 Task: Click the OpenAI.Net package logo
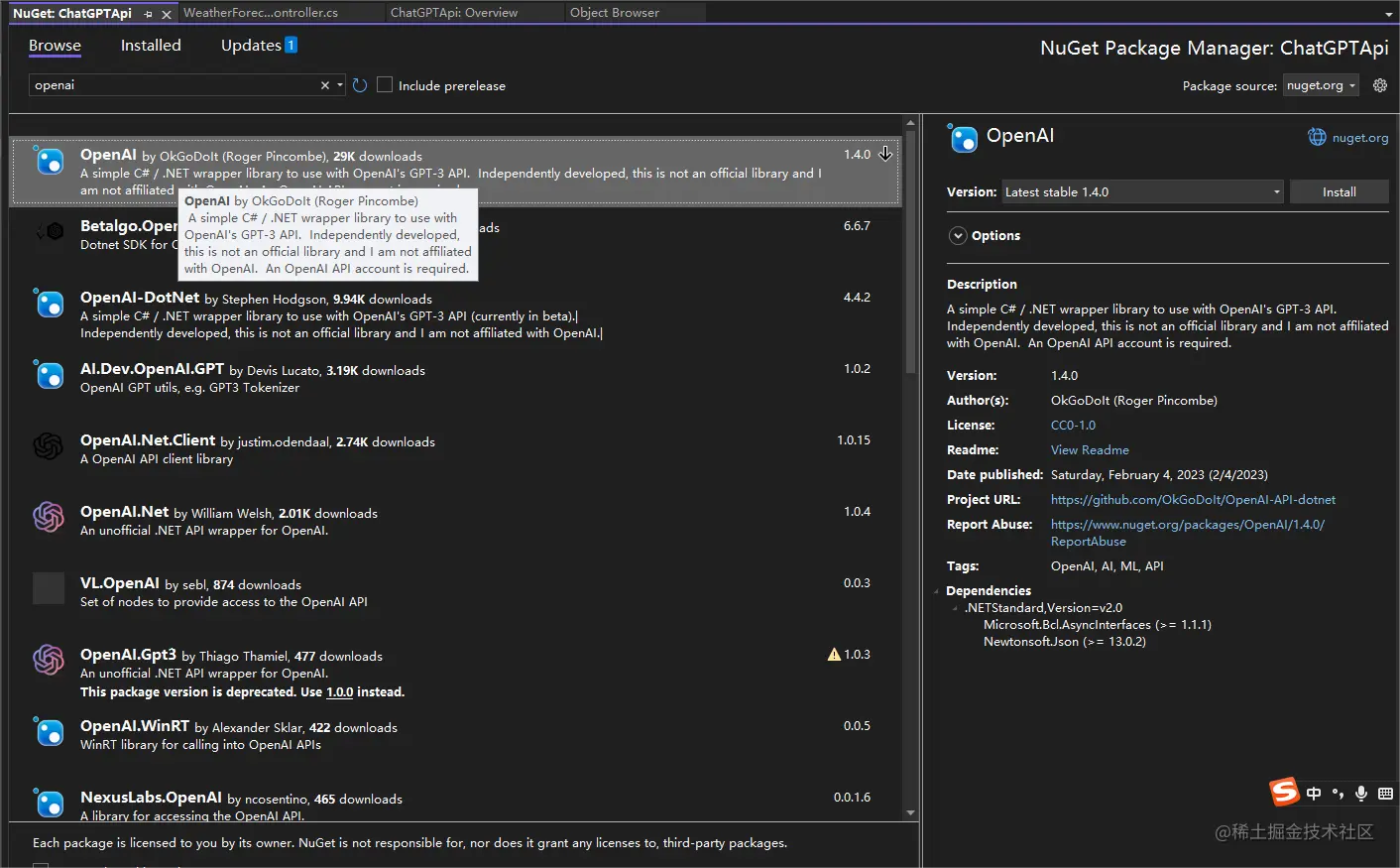pyautogui.click(x=49, y=517)
